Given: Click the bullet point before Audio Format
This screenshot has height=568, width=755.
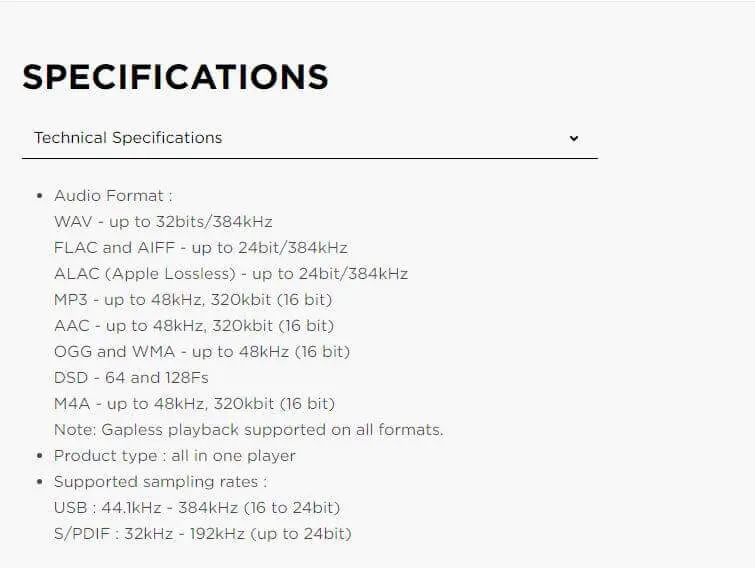Looking at the screenshot, I should click(40, 196).
